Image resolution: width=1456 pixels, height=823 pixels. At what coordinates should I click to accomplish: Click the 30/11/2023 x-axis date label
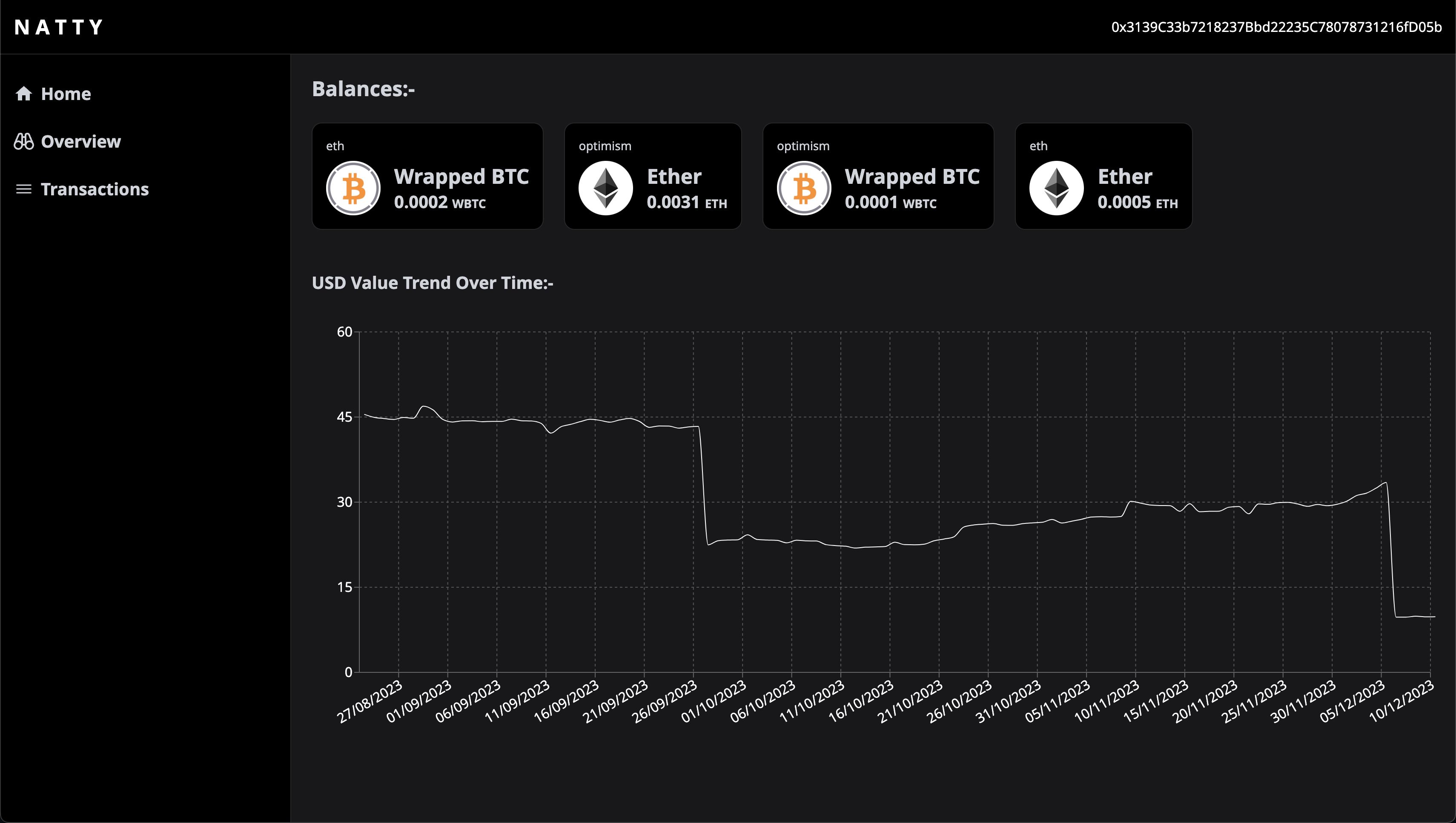coord(1304,701)
